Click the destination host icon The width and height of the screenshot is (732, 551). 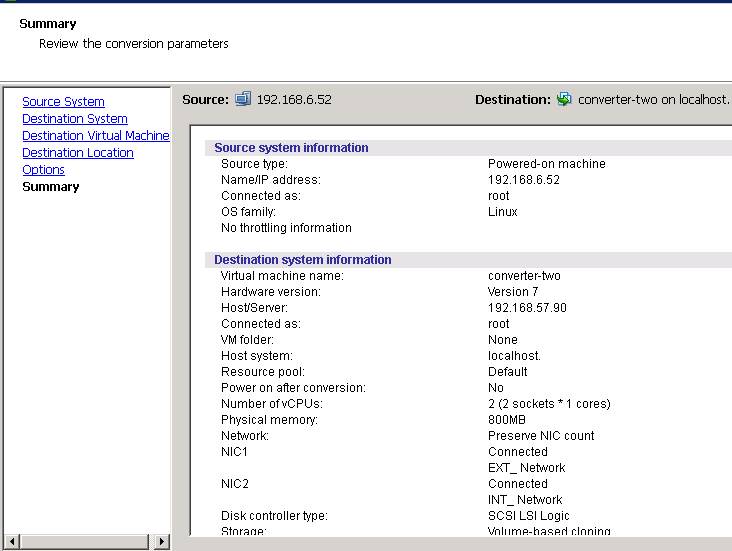click(564, 99)
